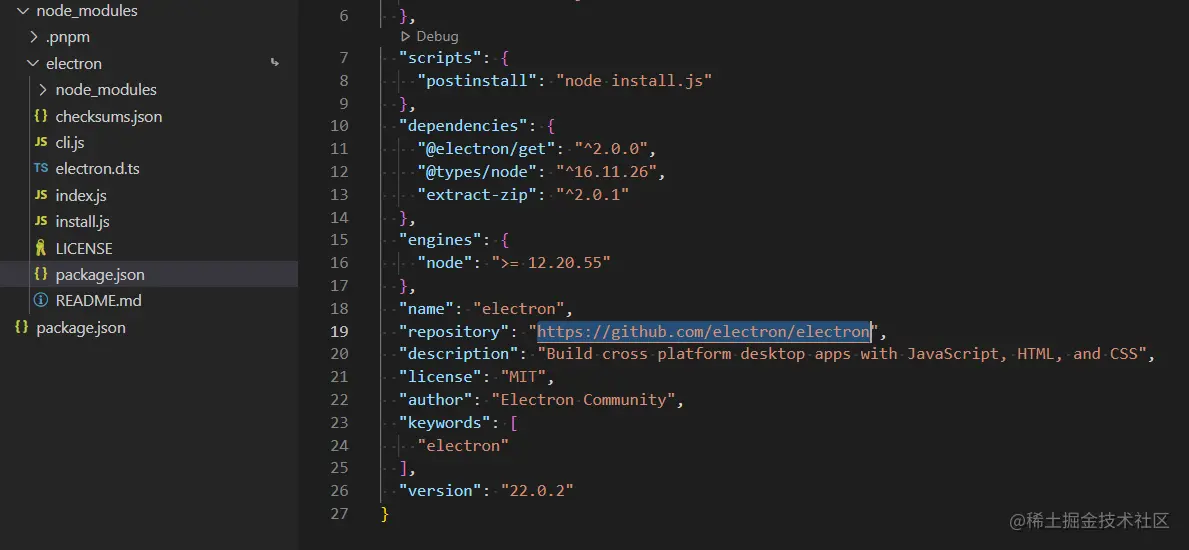Click the "node install.js" value
Viewport: 1189px width, 550px height.
tap(634, 80)
